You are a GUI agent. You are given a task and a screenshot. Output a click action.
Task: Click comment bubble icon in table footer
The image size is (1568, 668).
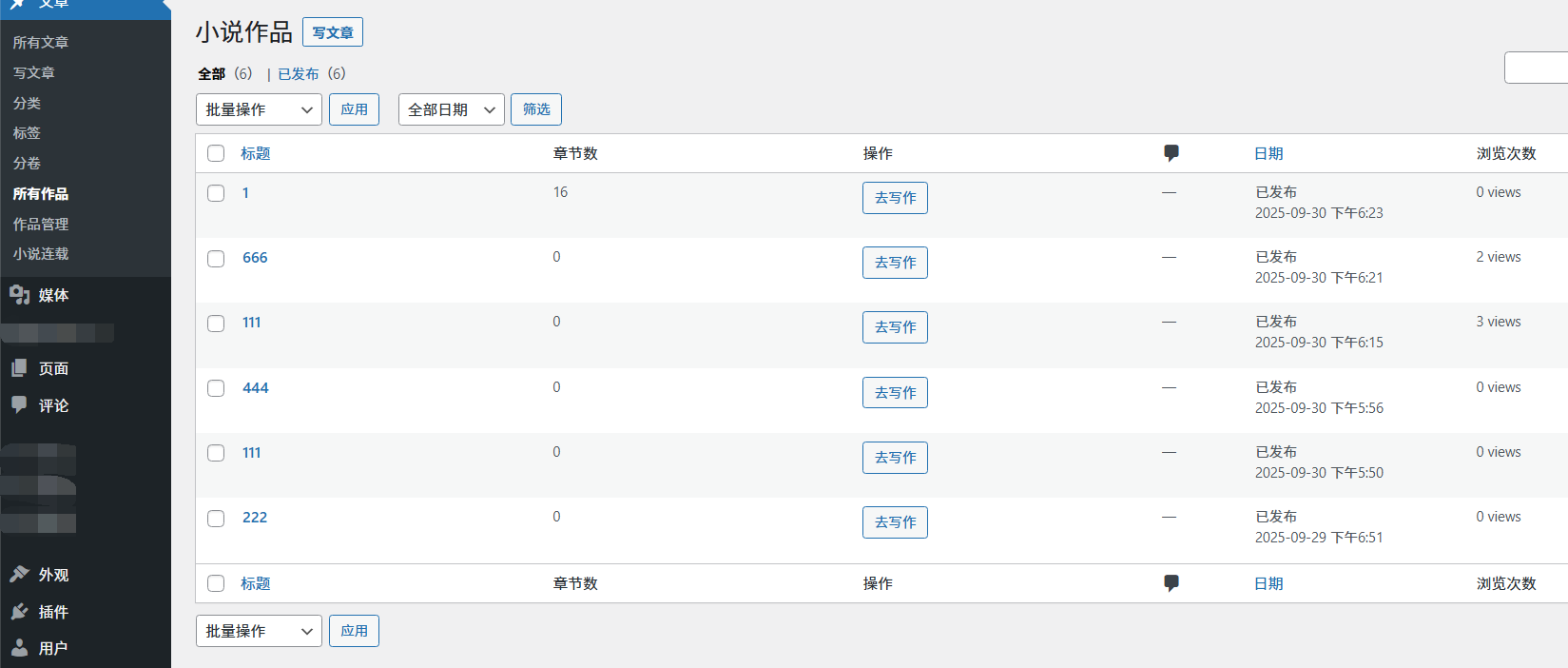[x=1171, y=583]
